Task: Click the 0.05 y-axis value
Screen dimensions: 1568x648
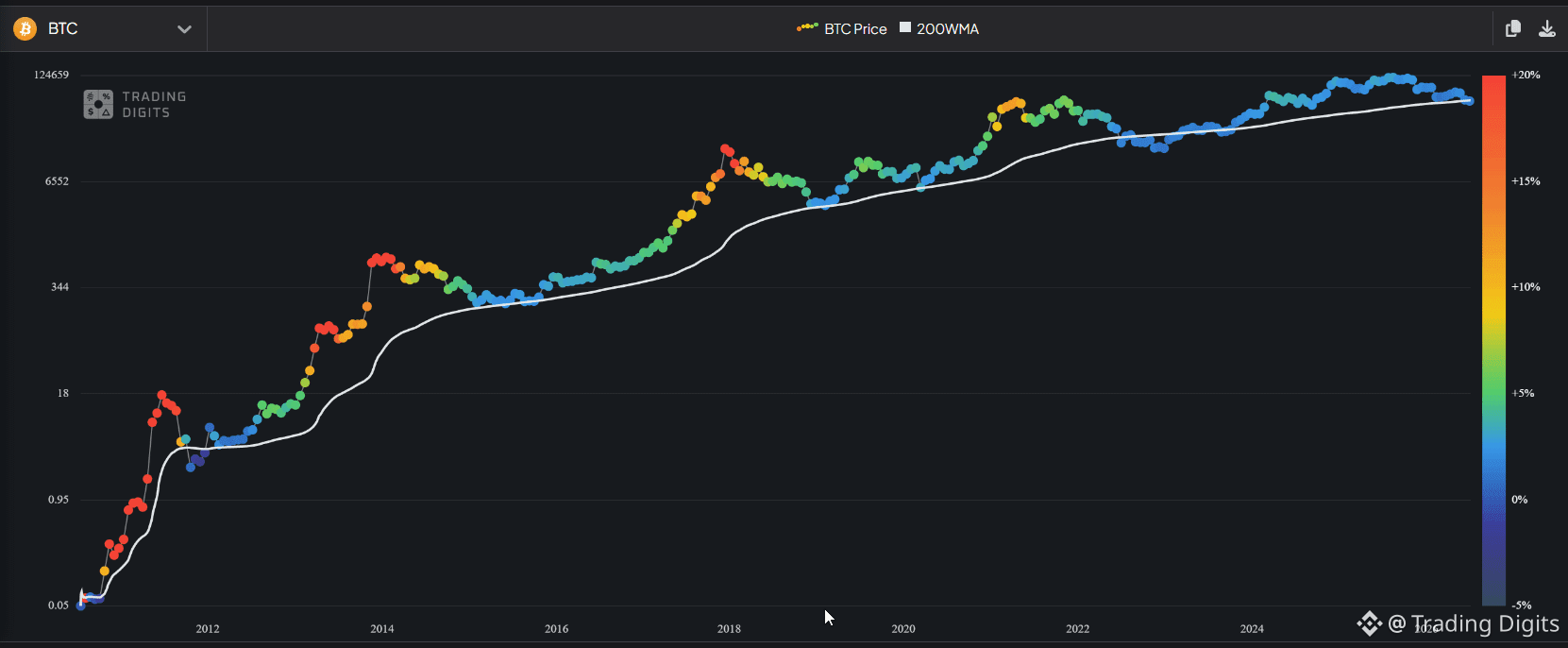Action: point(59,605)
